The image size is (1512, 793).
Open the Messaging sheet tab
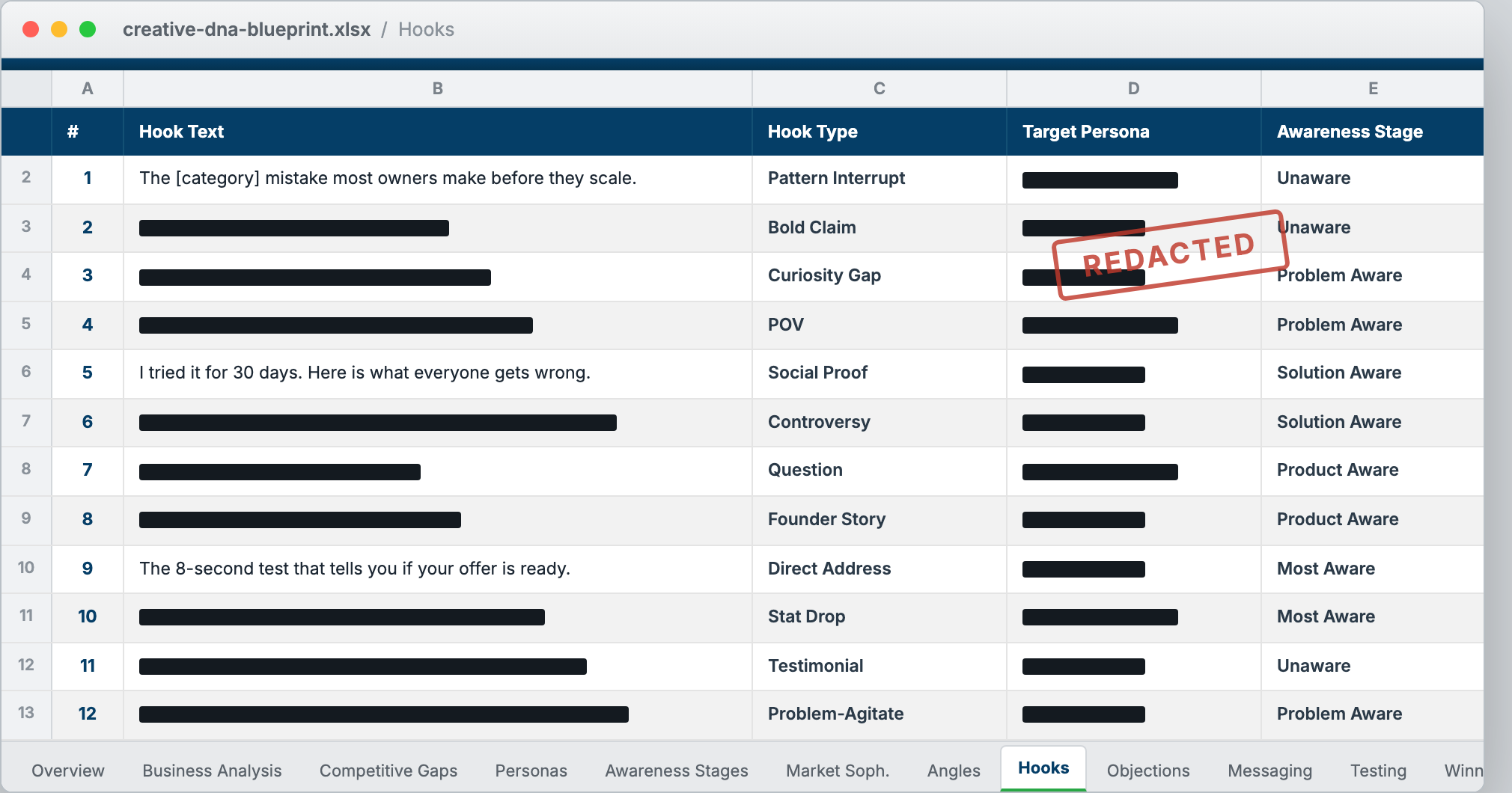tap(1270, 771)
